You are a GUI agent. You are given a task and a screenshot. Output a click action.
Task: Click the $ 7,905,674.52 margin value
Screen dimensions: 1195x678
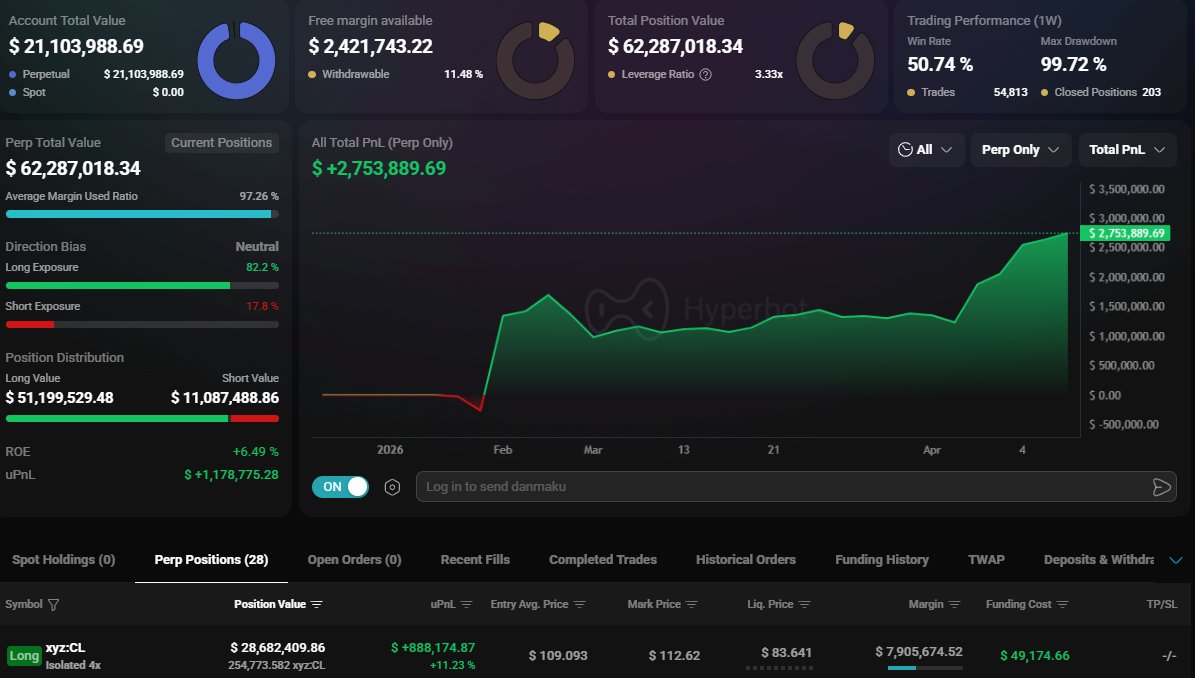coord(918,652)
